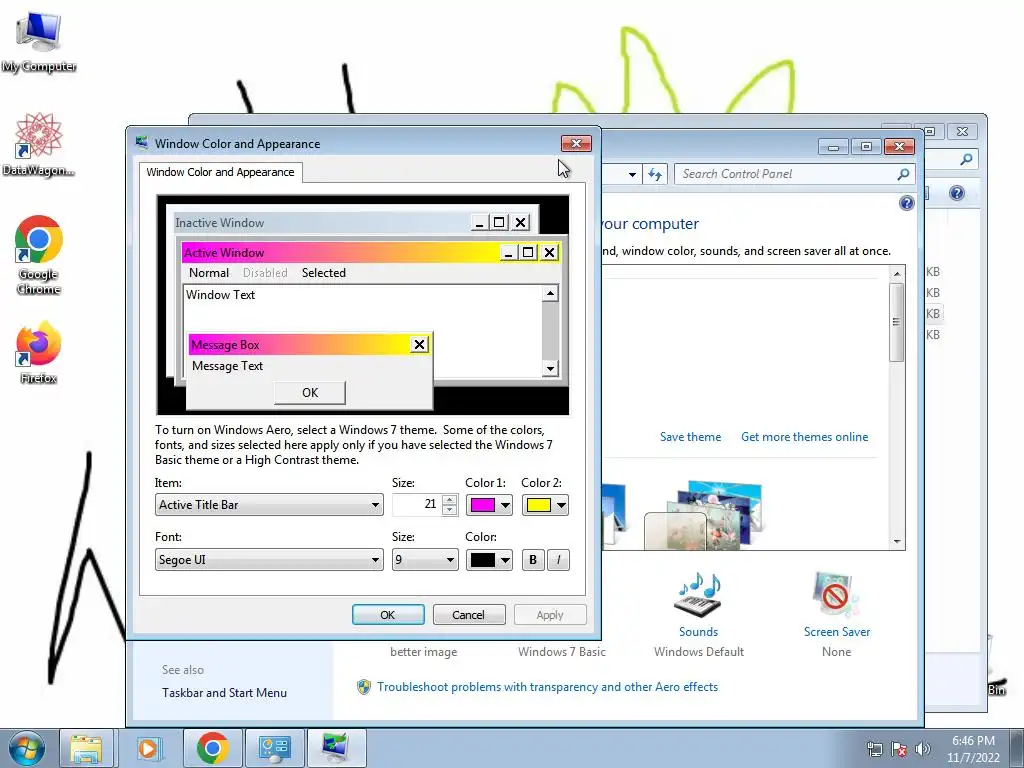Click OK in preview Message Box
The image size is (1024, 768).
pyautogui.click(x=310, y=392)
